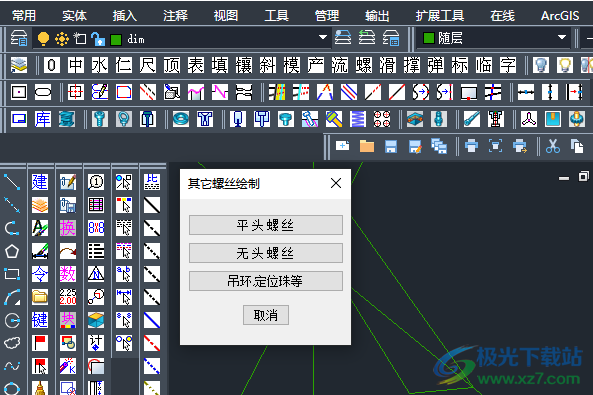
Task: Click the circled number 1 balloon icon
Action: pos(96,182)
